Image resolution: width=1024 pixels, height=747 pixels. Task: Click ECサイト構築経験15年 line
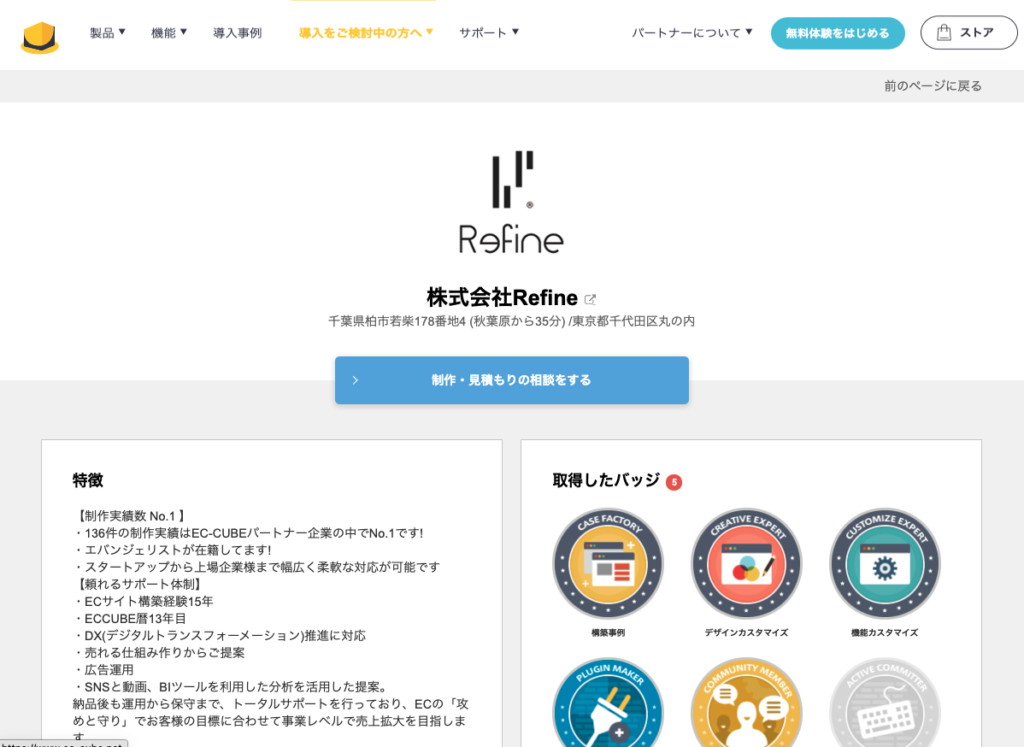[x=144, y=601]
